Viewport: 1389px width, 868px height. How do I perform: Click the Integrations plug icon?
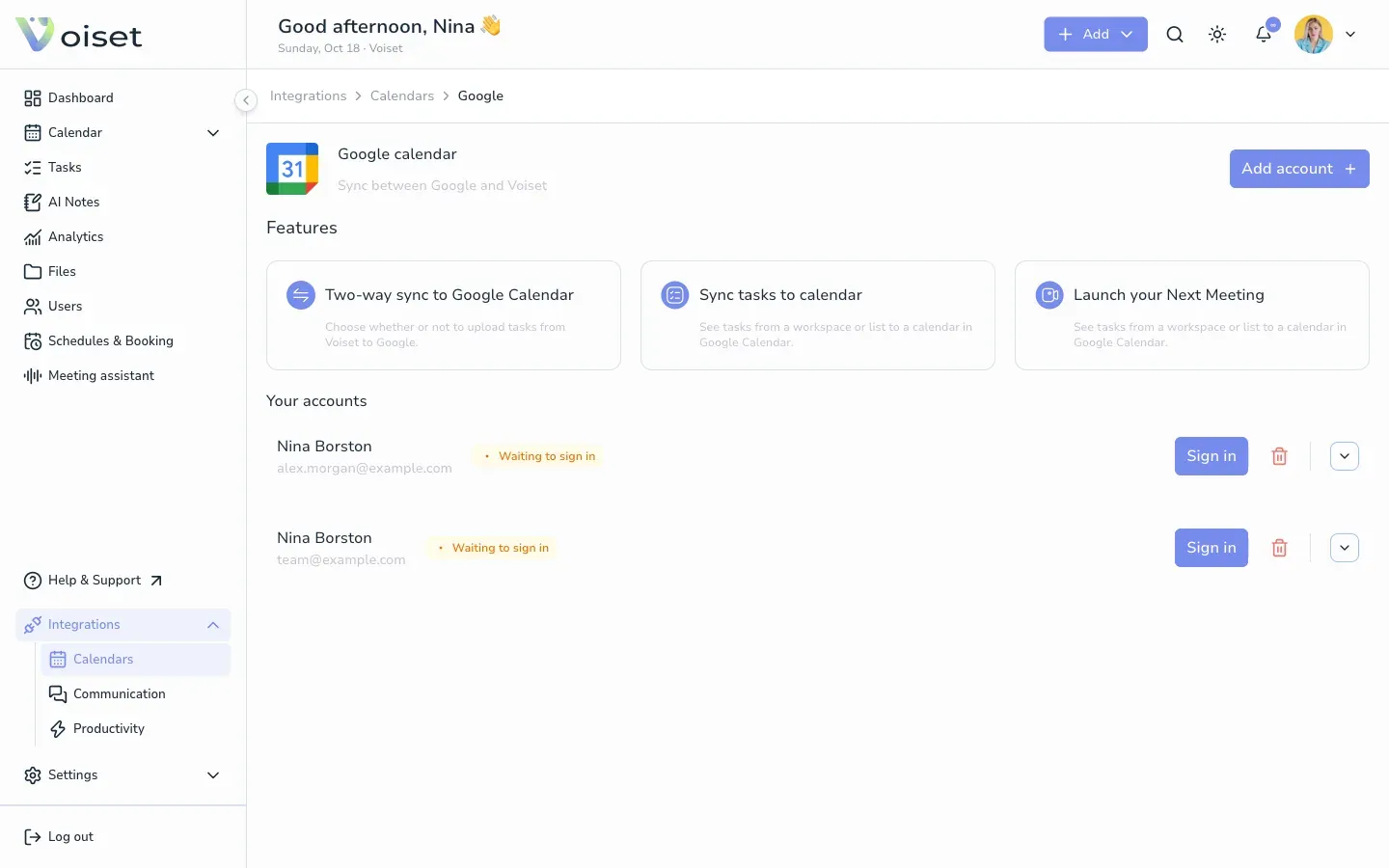coord(33,624)
